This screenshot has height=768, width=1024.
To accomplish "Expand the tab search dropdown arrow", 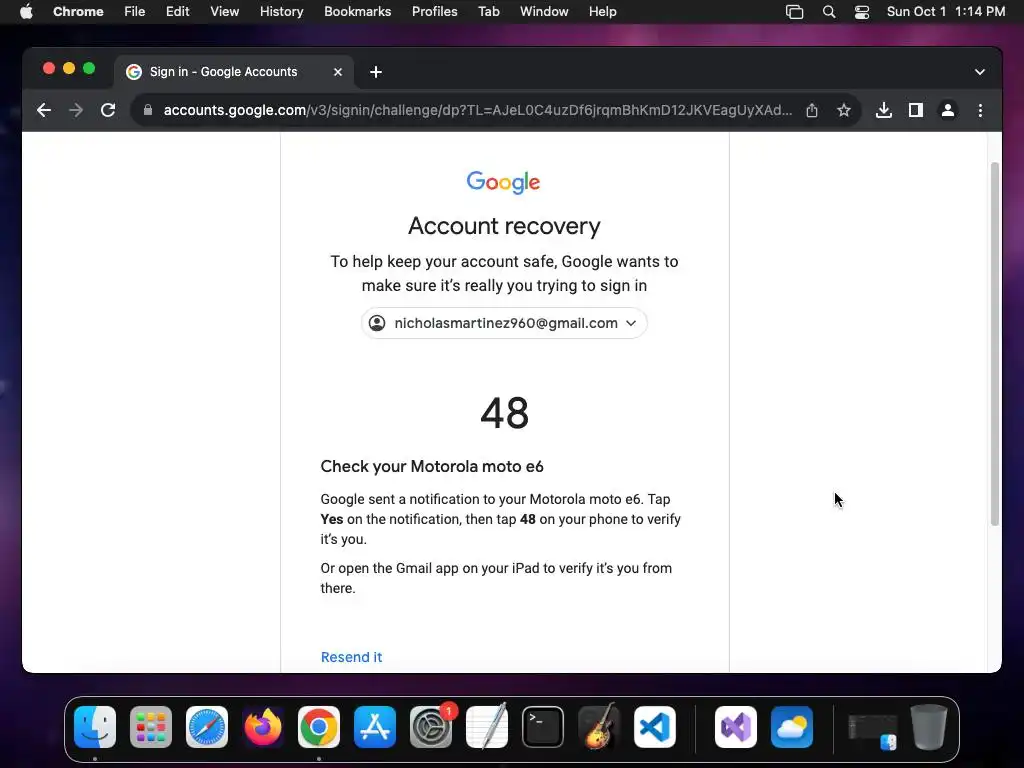I will tap(980, 72).
